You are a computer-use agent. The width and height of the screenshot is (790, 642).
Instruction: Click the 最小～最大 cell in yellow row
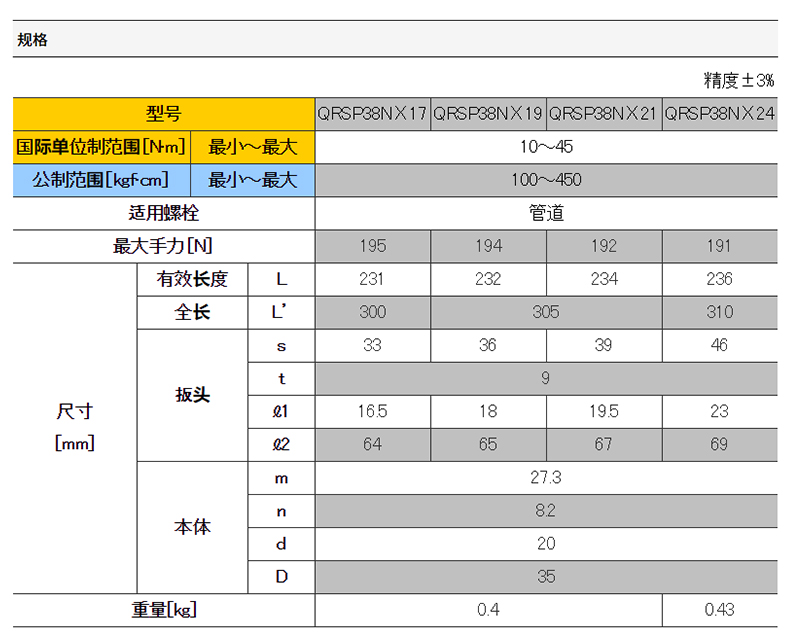(253, 147)
